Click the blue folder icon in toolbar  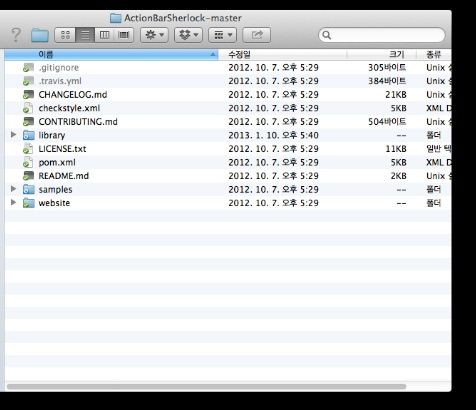[x=40, y=35]
